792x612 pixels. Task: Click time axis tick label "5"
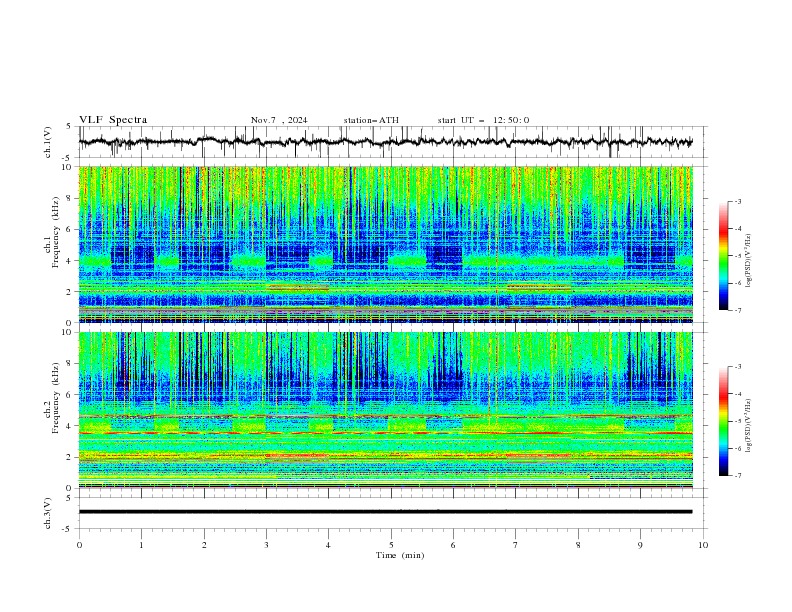click(391, 545)
